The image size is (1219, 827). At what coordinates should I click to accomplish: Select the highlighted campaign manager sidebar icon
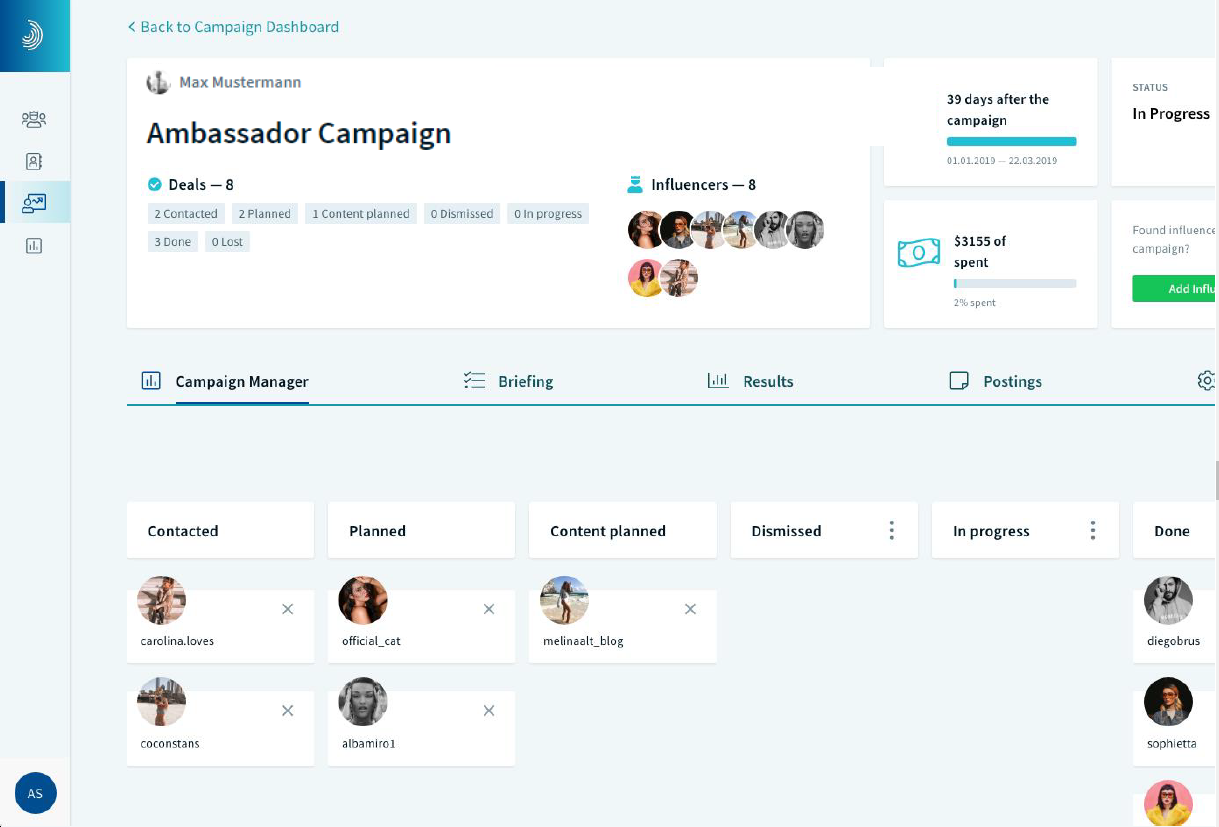point(34,201)
